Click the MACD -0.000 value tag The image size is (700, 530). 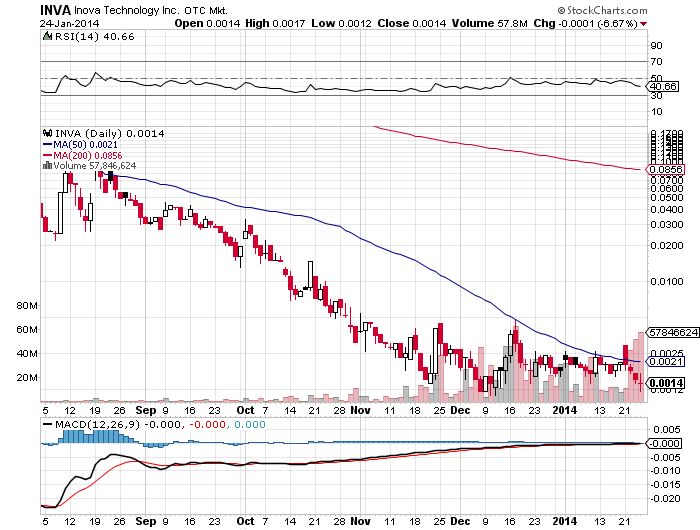point(664,443)
